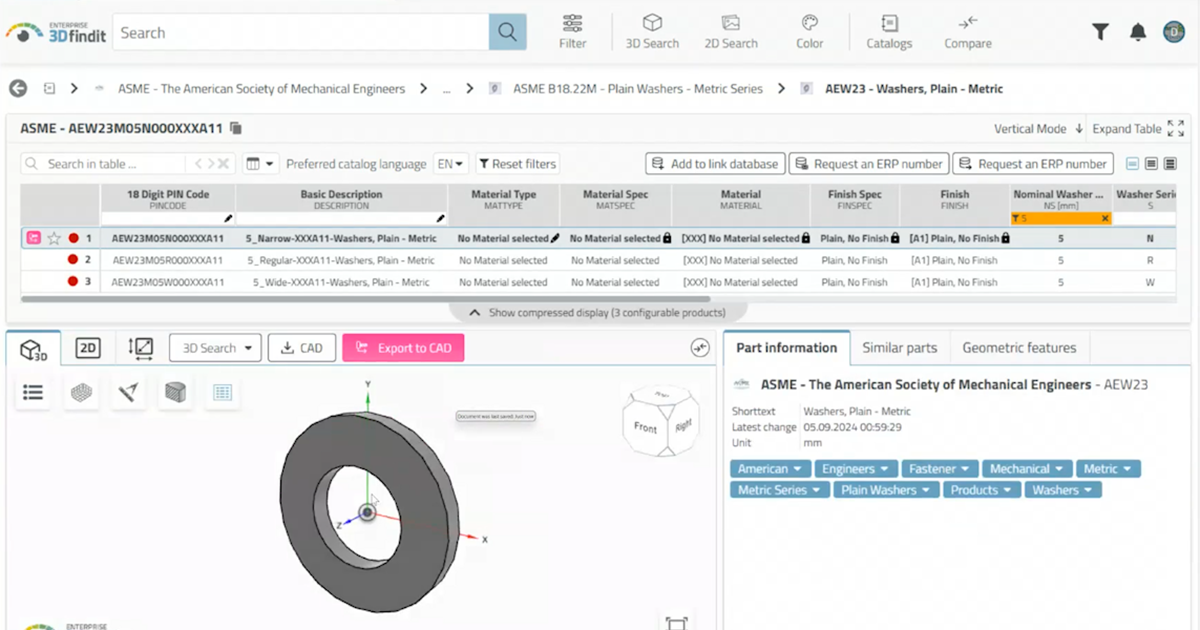Screen dimensions: 1200x630
Task: Select row 3 red status dot
Action: 72,282
